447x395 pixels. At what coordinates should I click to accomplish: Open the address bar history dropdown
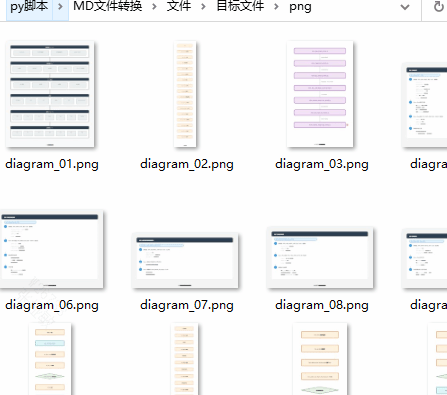[x=405, y=7]
